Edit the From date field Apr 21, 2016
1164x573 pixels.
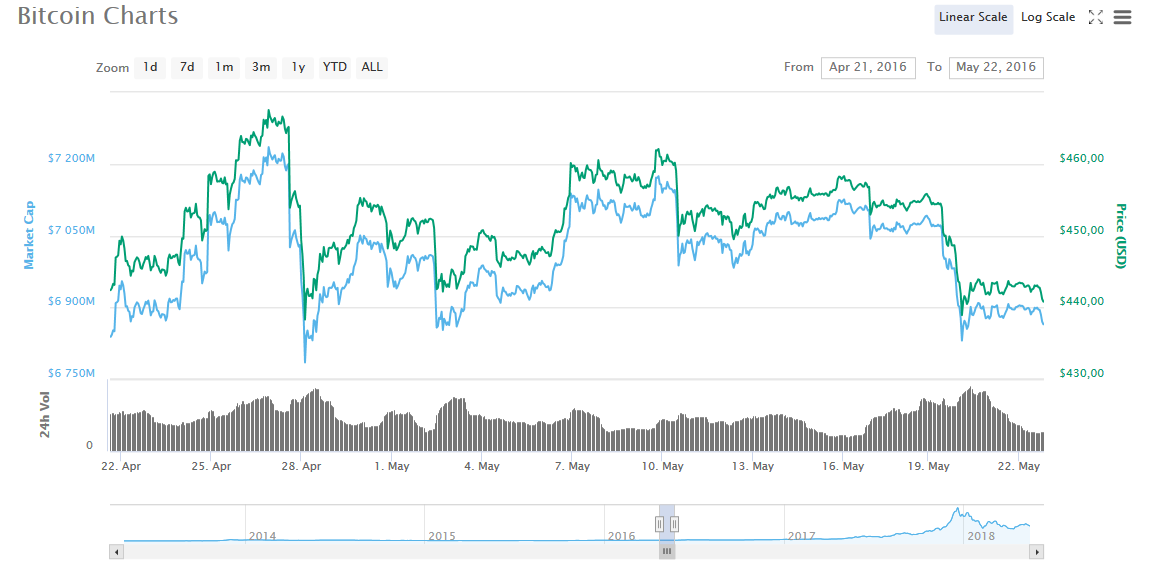point(868,68)
